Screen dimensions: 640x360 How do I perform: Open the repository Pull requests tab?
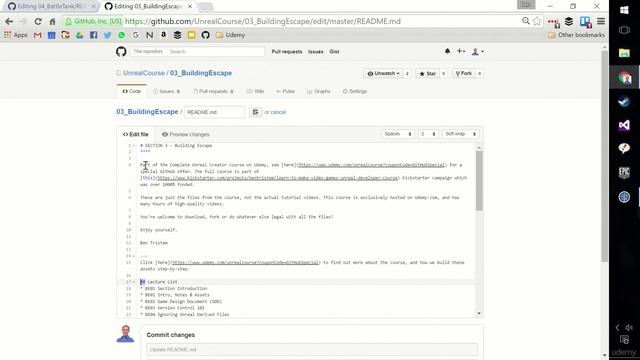[x=213, y=91]
